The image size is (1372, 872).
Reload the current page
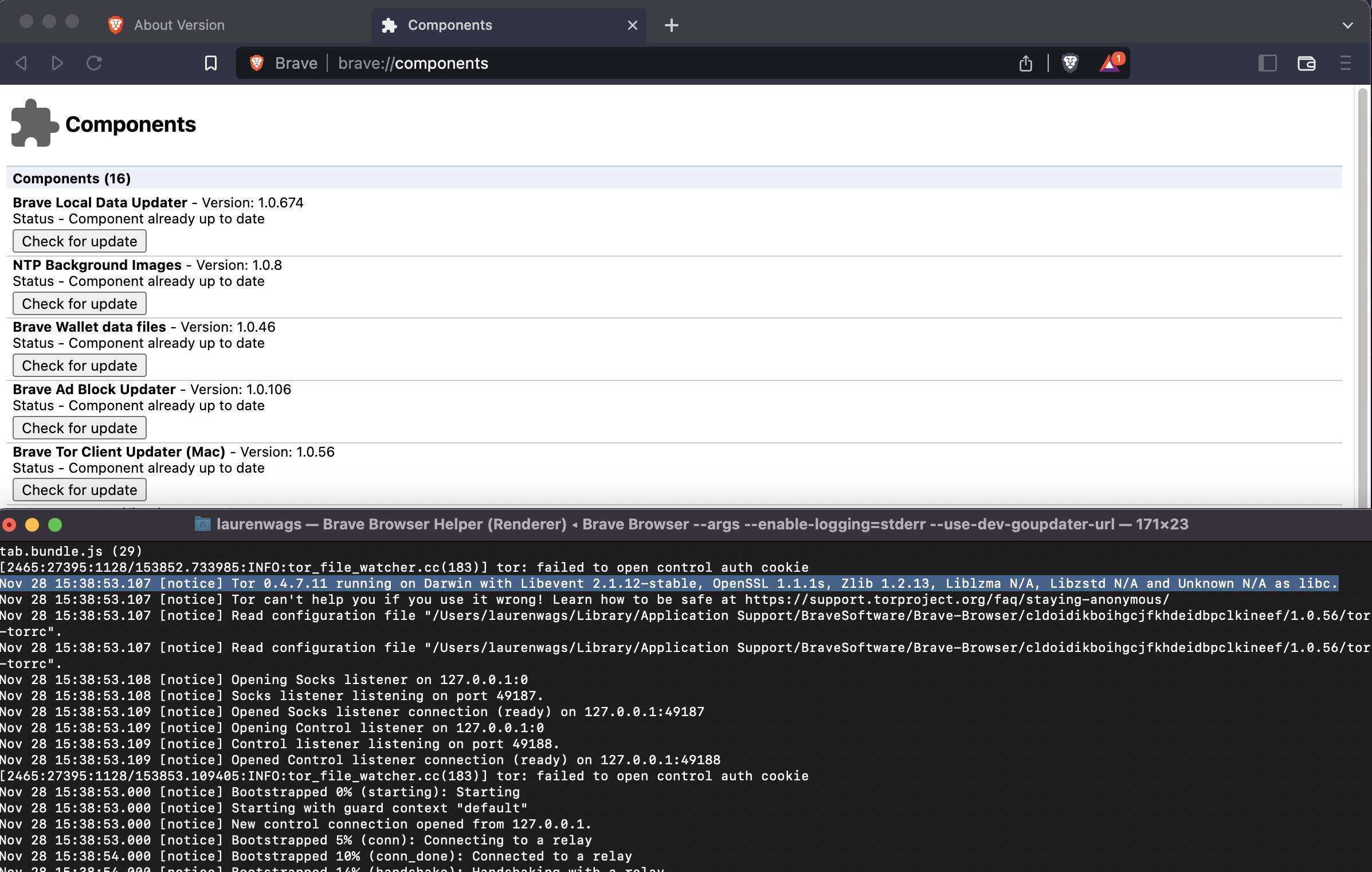94,63
